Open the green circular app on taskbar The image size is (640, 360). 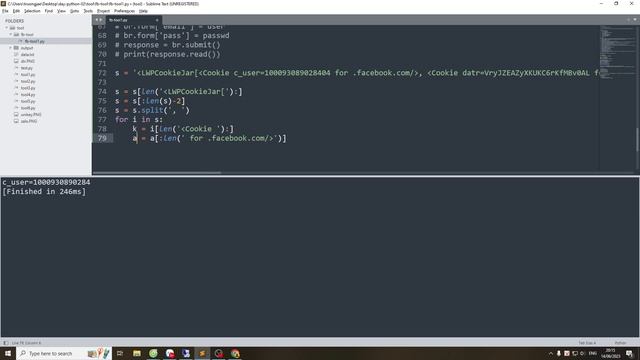pyautogui.click(x=153, y=353)
